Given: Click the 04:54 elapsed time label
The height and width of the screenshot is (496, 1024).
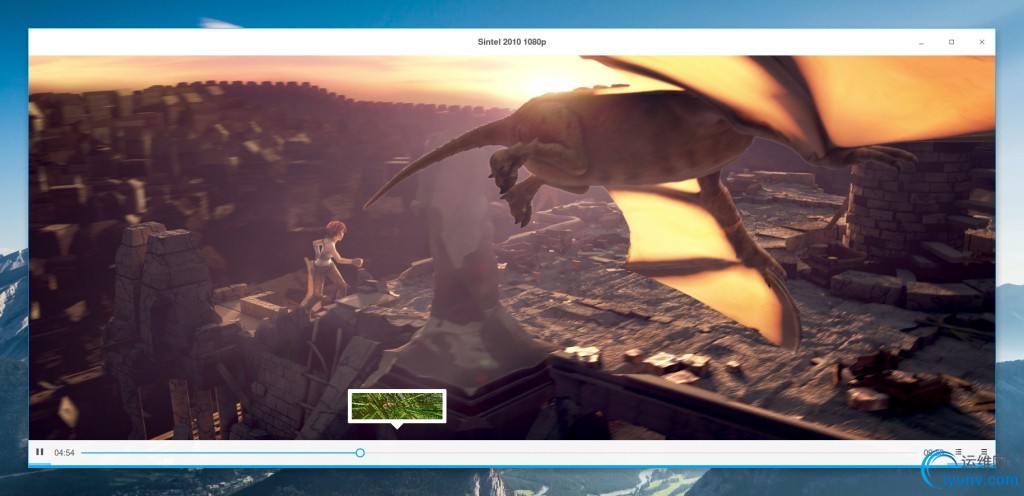Looking at the screenshot, I should [64, 452].
